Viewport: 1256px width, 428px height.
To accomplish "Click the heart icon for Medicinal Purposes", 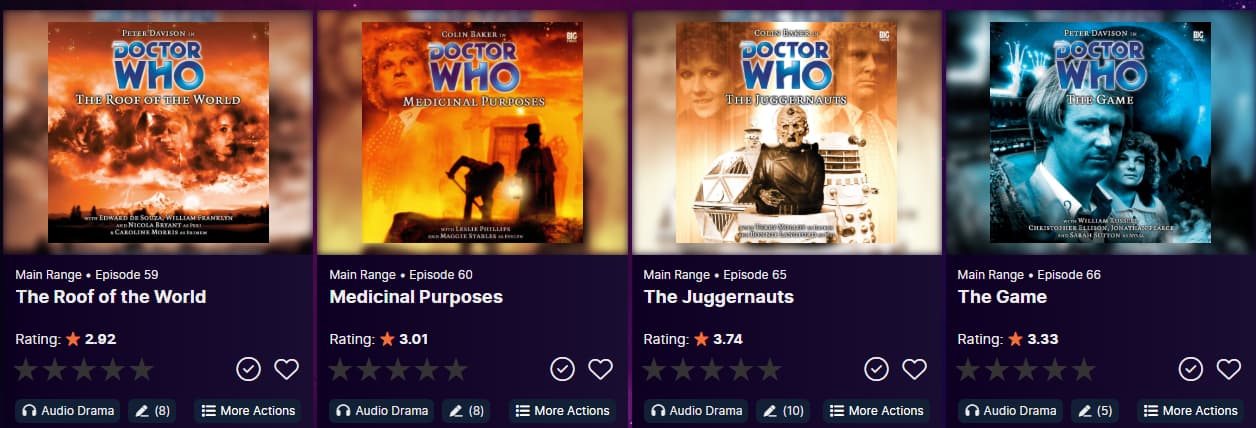I will pyautogui.click(x=601, y=369).
